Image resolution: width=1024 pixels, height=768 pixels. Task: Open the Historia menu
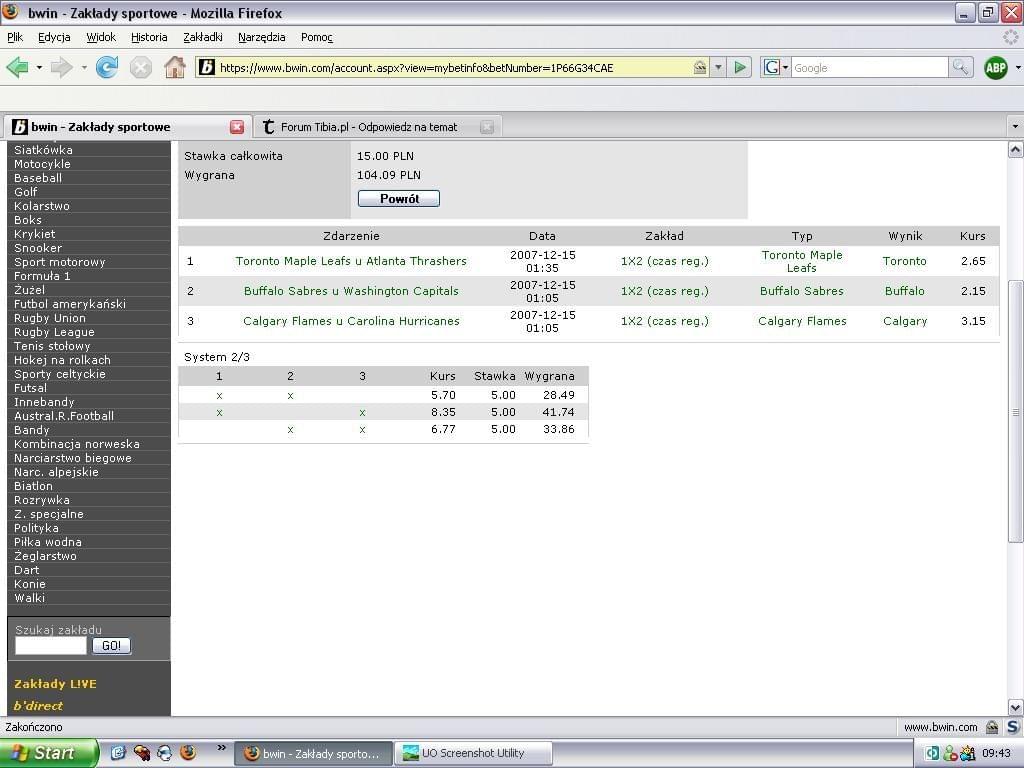tap(149, 37)
